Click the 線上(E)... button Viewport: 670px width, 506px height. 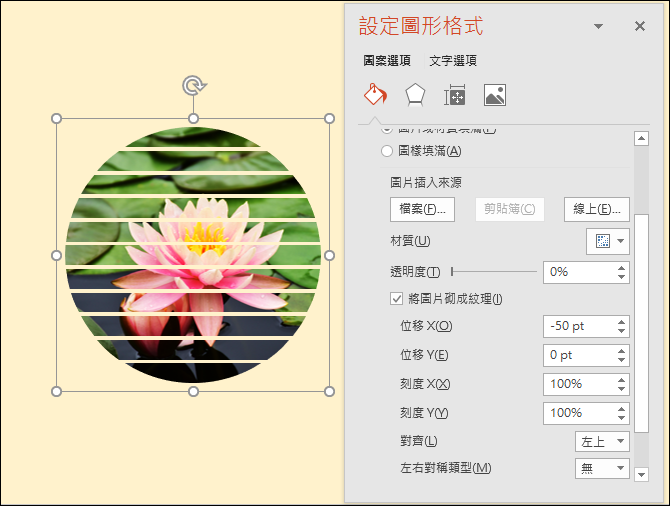click(x=597, y=209)
